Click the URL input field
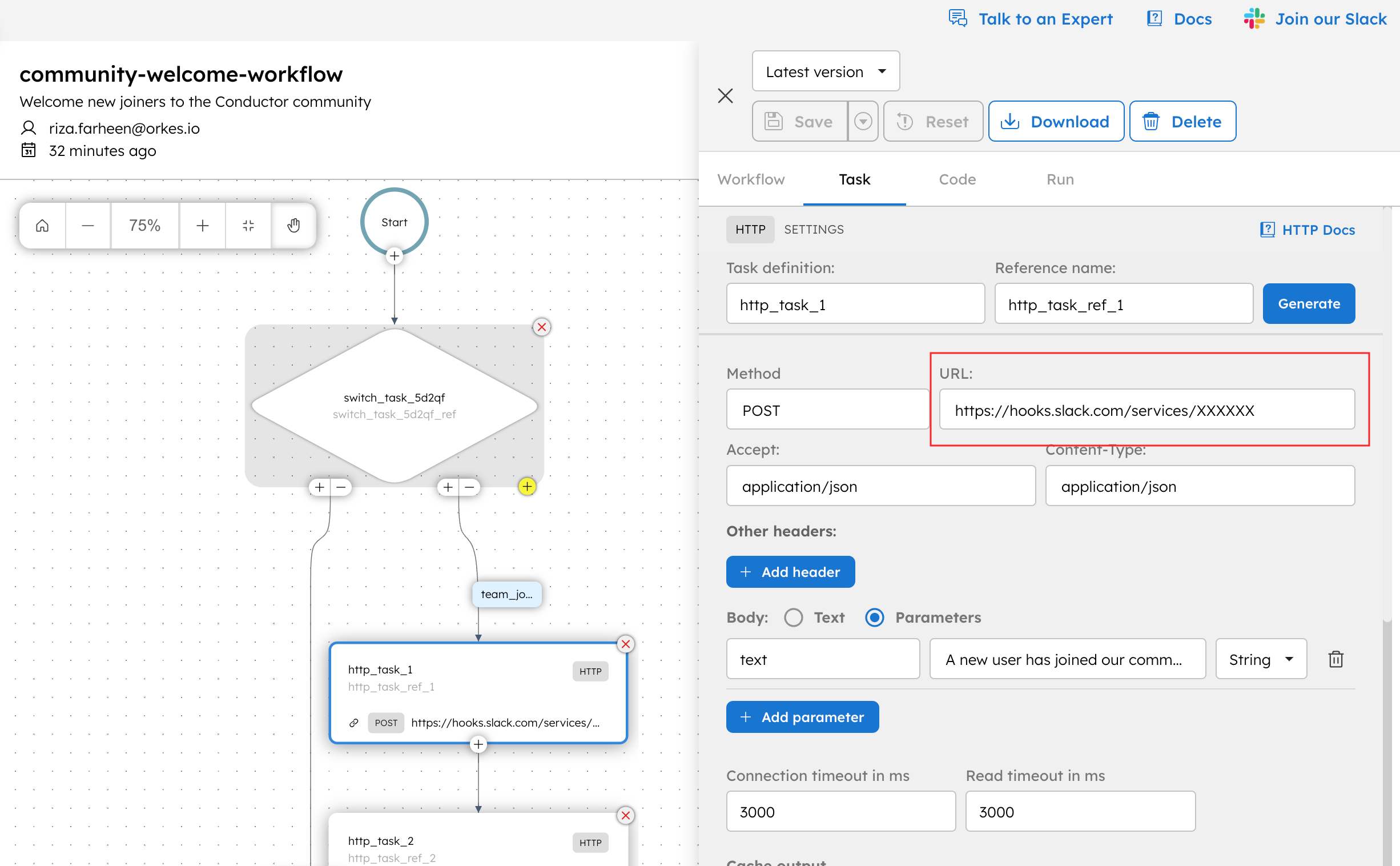This screenshot has height=866, width=1400. tap(1146, 410)
